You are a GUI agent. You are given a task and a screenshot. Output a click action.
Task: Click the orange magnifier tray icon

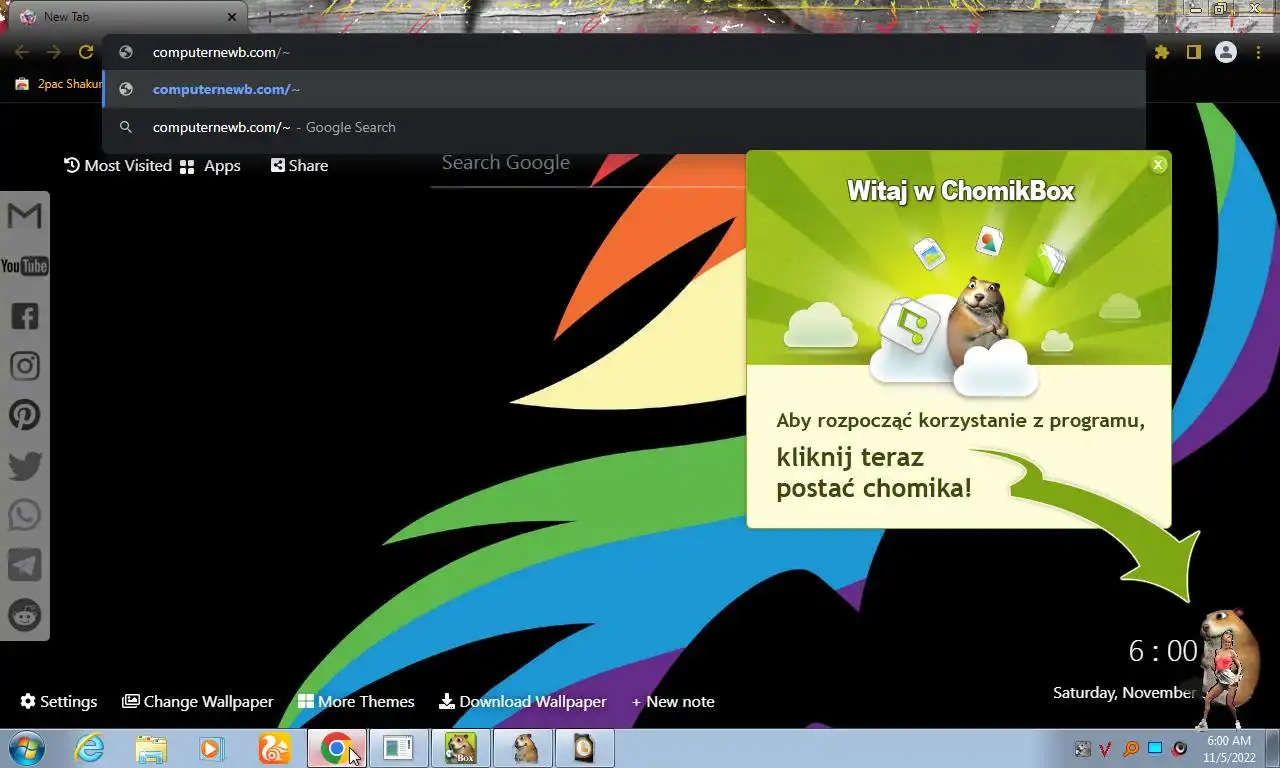point(1131,749)
